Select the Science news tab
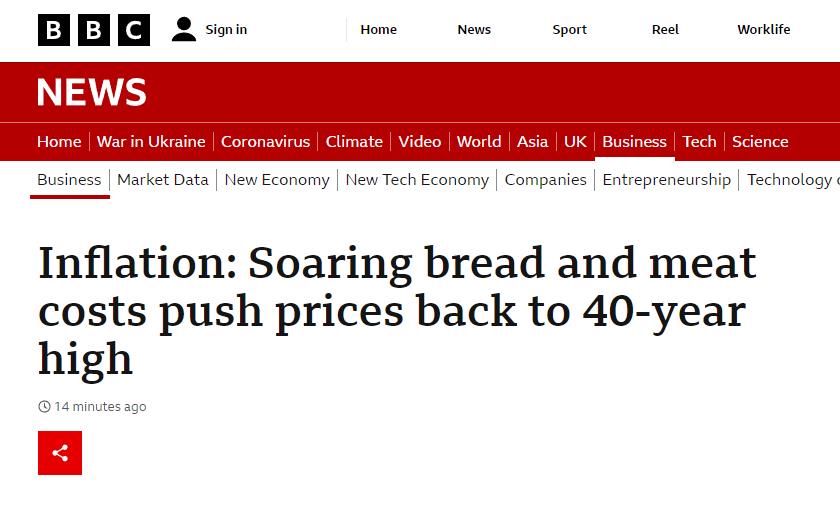This screenshot has width=840, height=508. [x=760, y=141]
